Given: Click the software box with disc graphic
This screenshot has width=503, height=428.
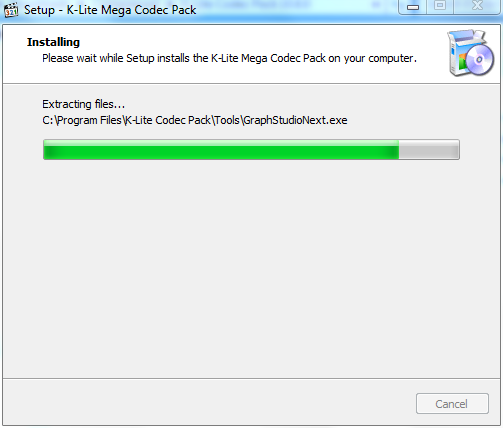Looking at the screenshot, I should [x=470, y=53].
